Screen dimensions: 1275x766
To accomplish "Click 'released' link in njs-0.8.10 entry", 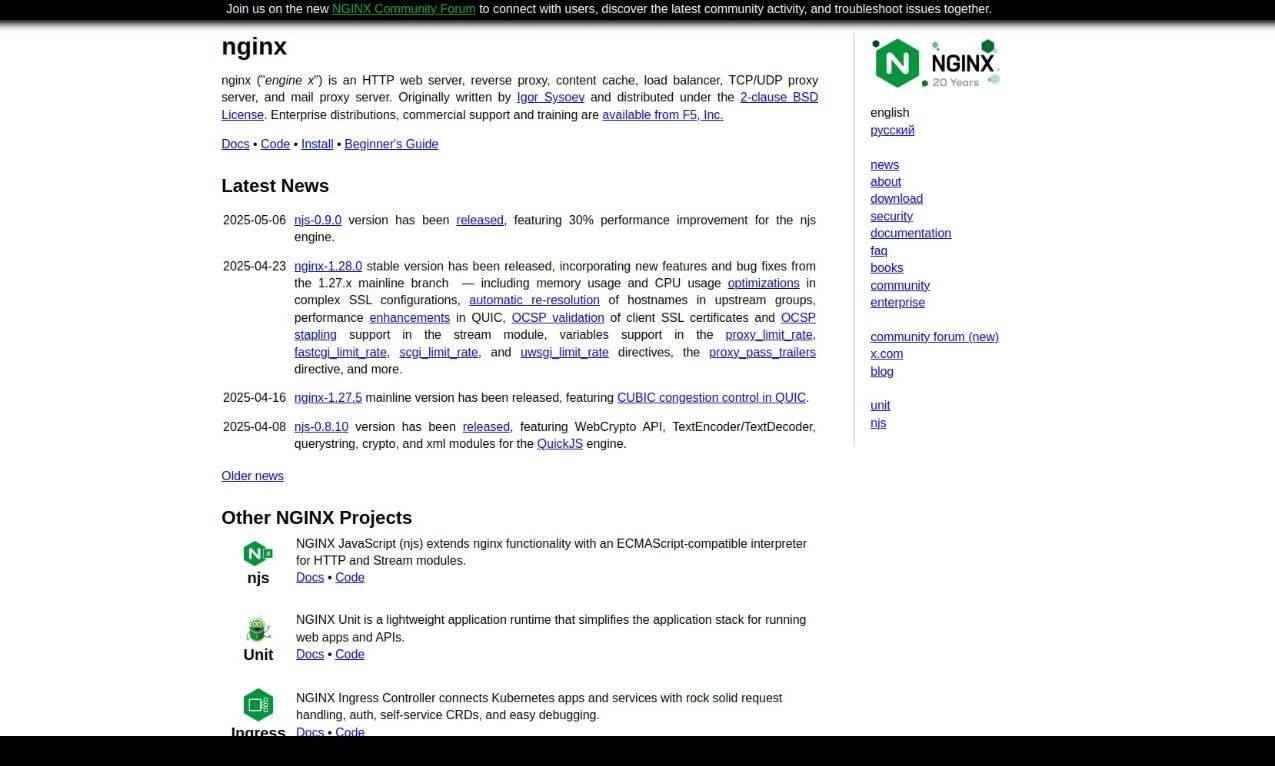I will (486, 427).
